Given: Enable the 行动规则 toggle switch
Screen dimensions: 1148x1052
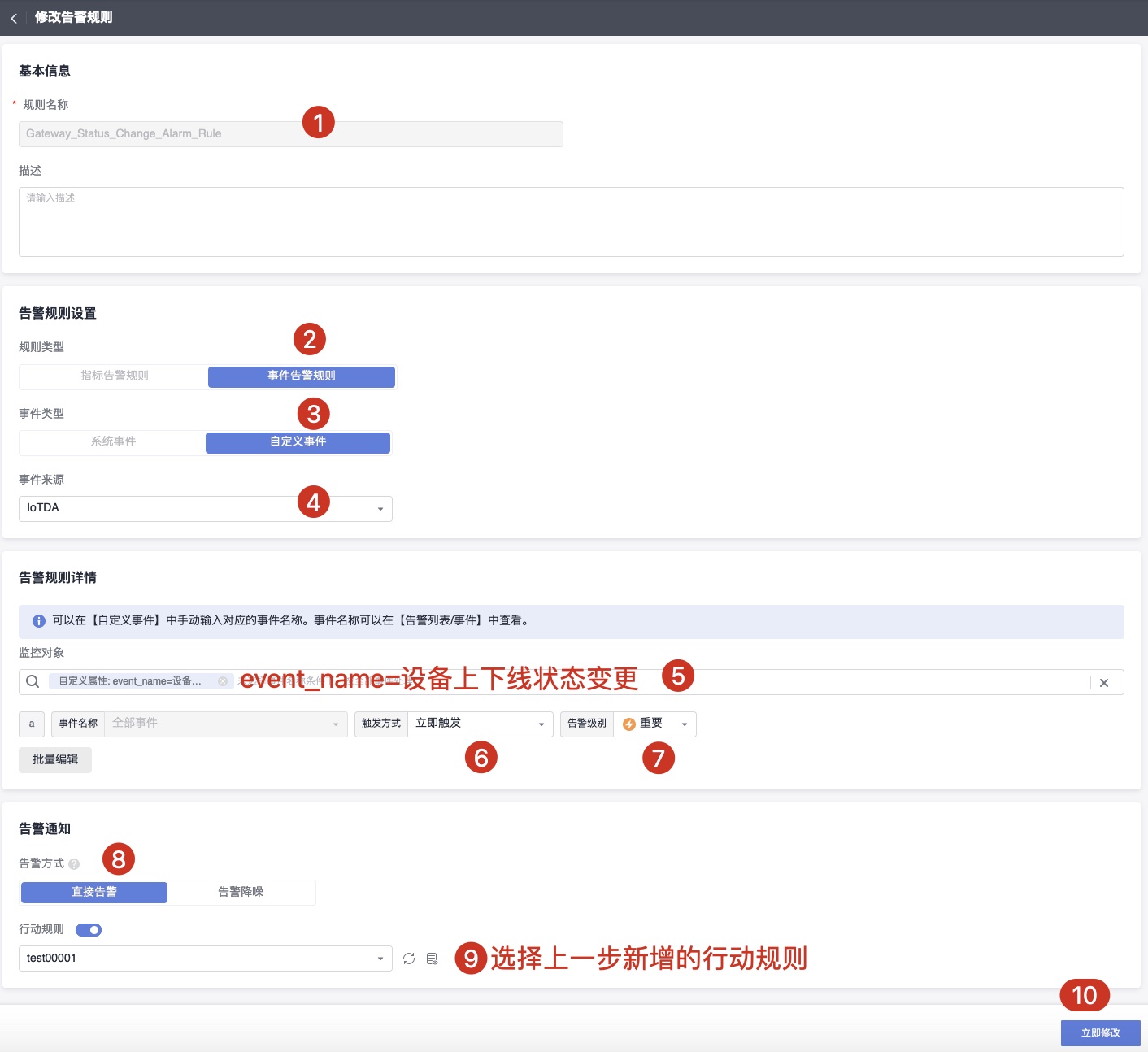Looking at the screenshot, I should (x=89, y=929).
